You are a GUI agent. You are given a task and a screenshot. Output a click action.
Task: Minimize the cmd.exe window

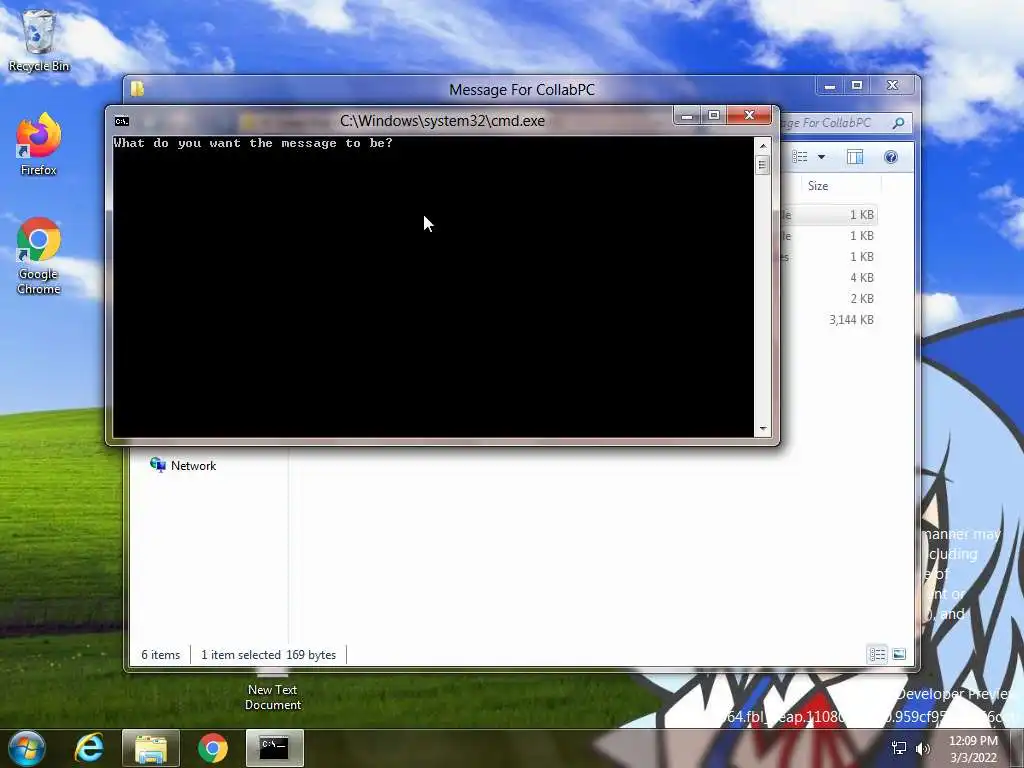point(687,116)
